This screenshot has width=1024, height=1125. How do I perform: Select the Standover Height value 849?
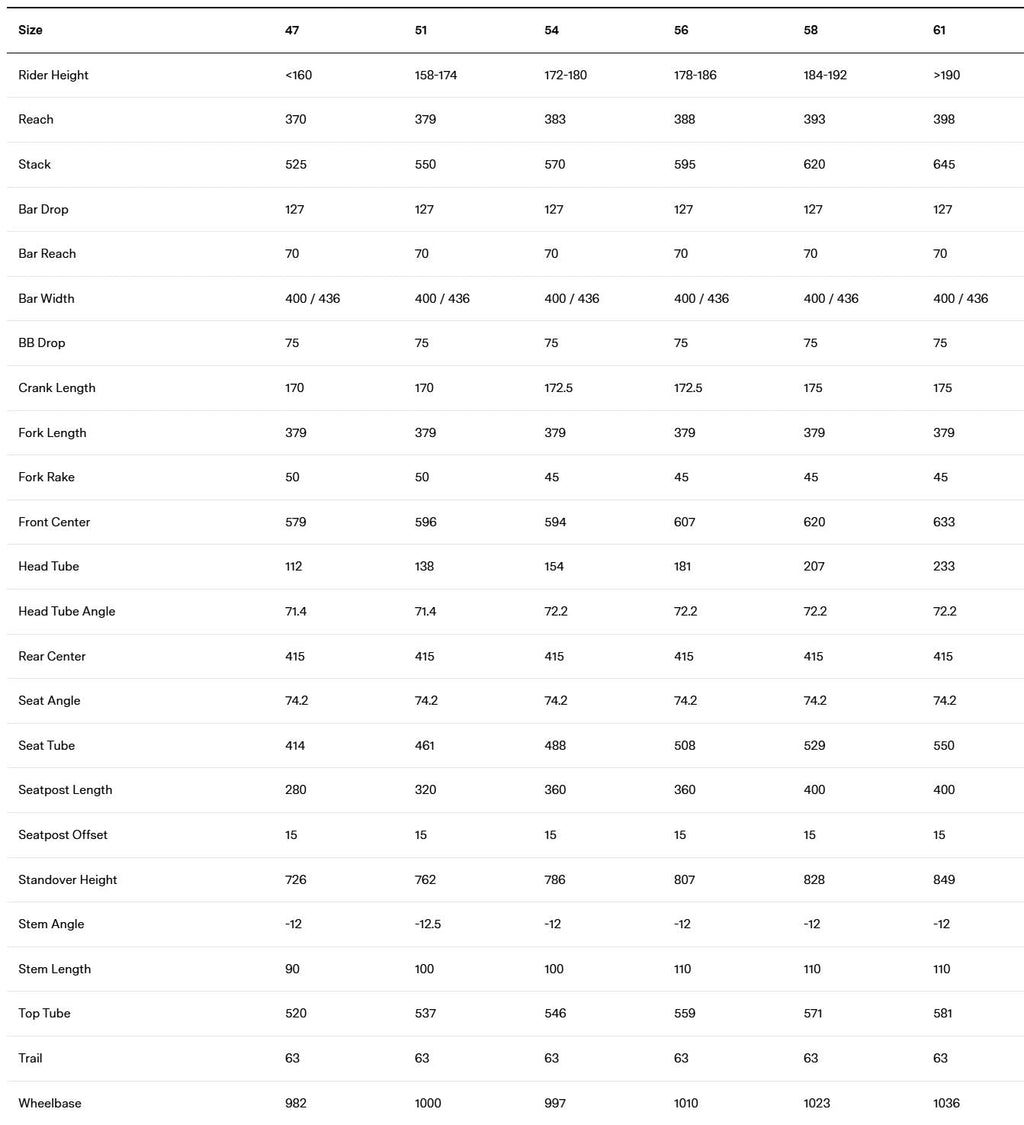[944, 880]
